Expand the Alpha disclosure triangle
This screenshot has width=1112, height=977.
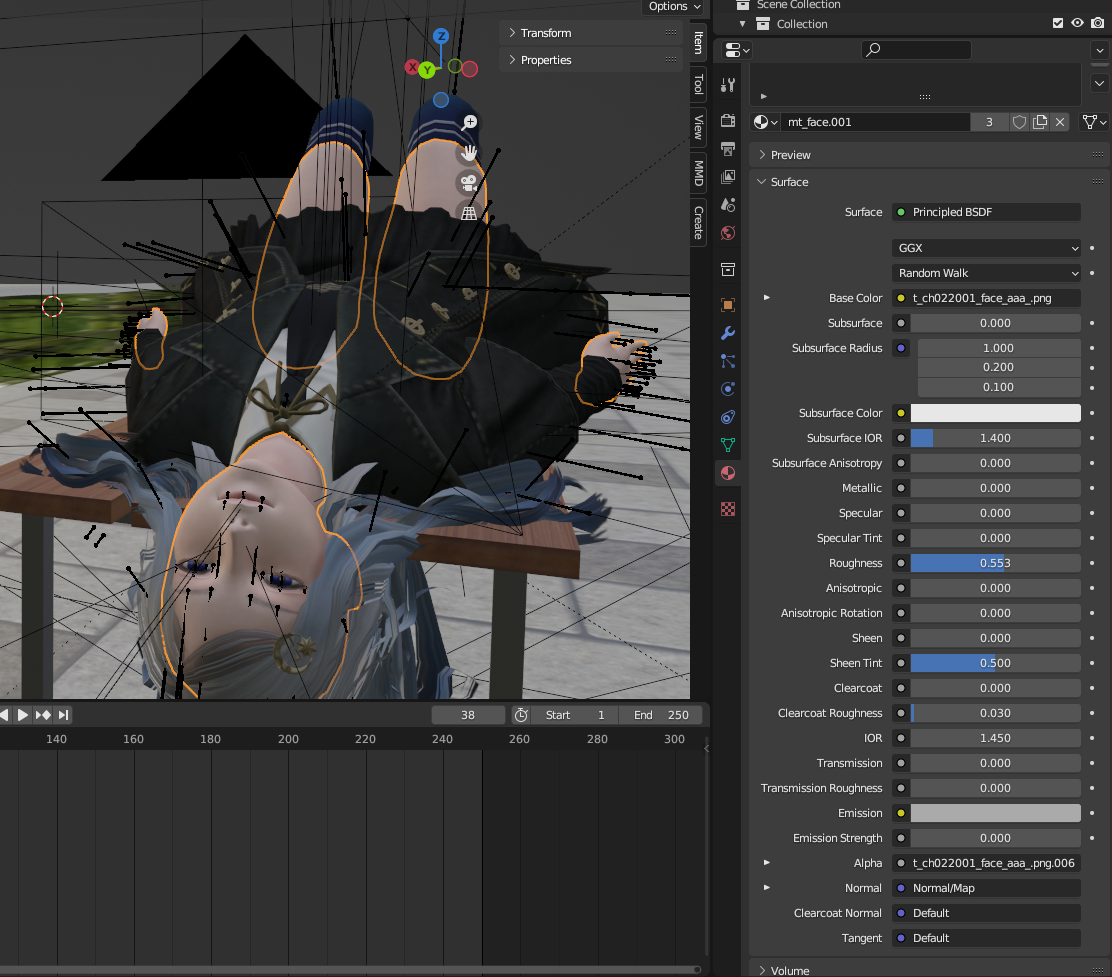[x=767, y=863]
